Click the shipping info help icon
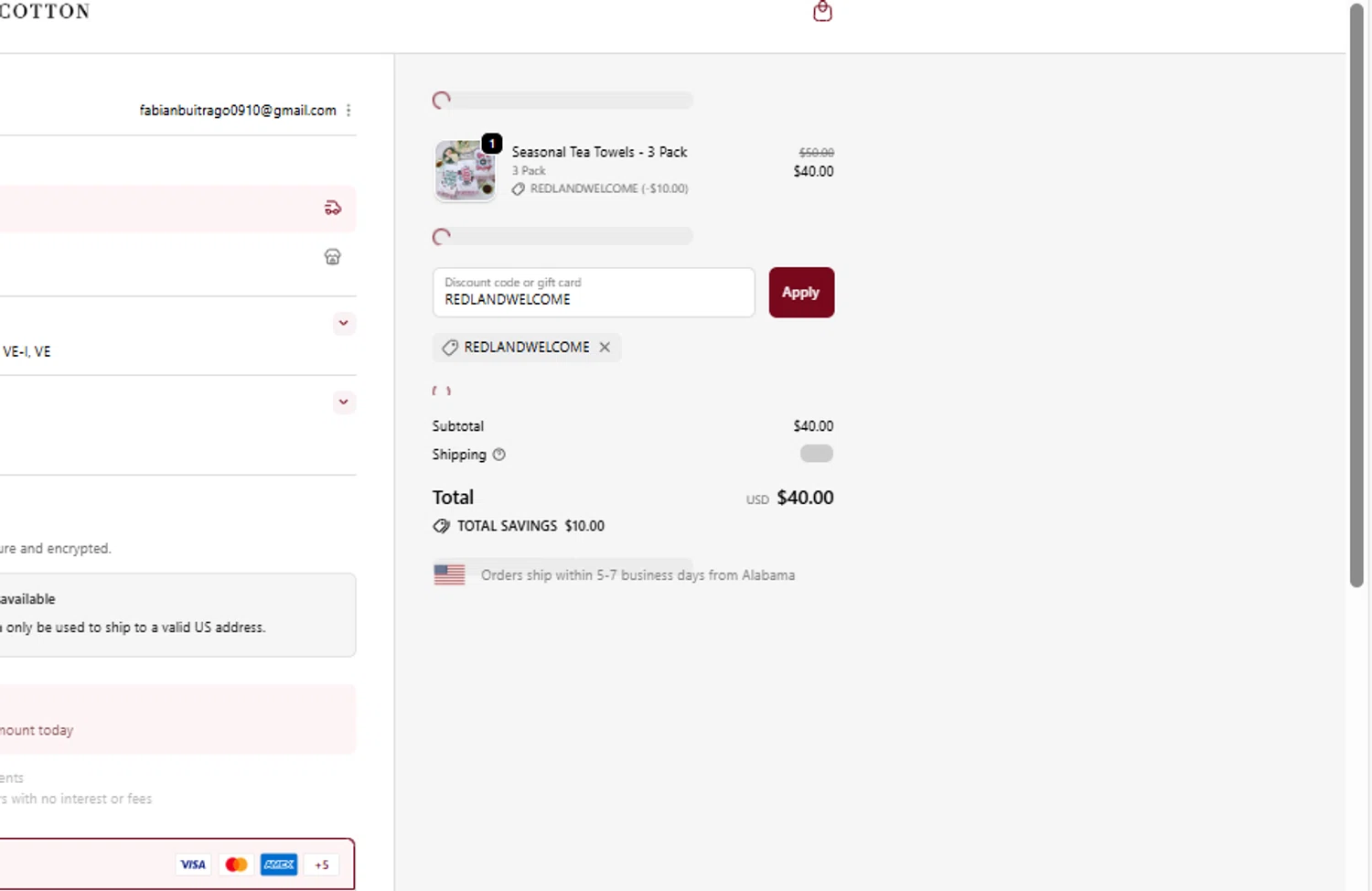Viewport: 1372px width, 891px height. click(x=498, y=455)
